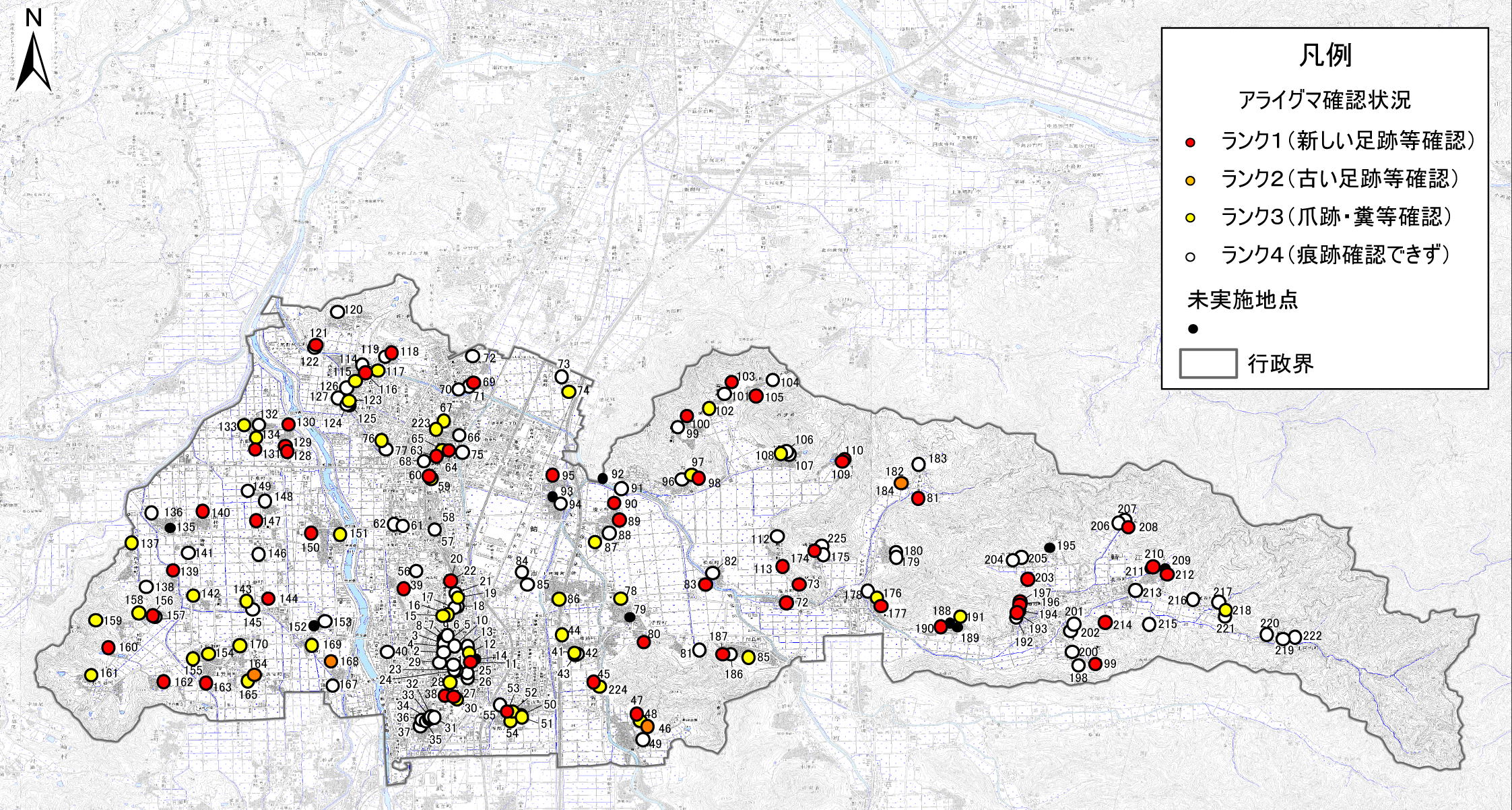
Task: Click red marker at point 103
Action: tap(731, 381)
